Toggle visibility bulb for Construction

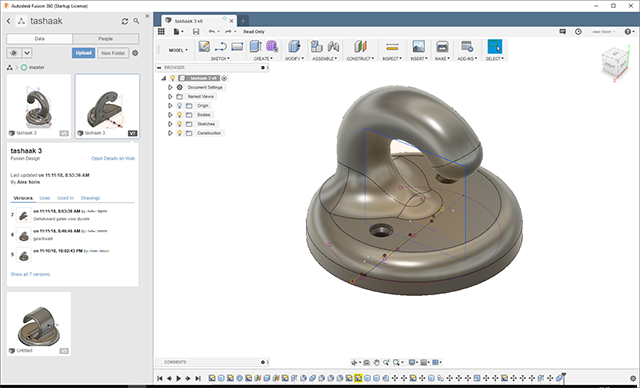tap(179, 133)
